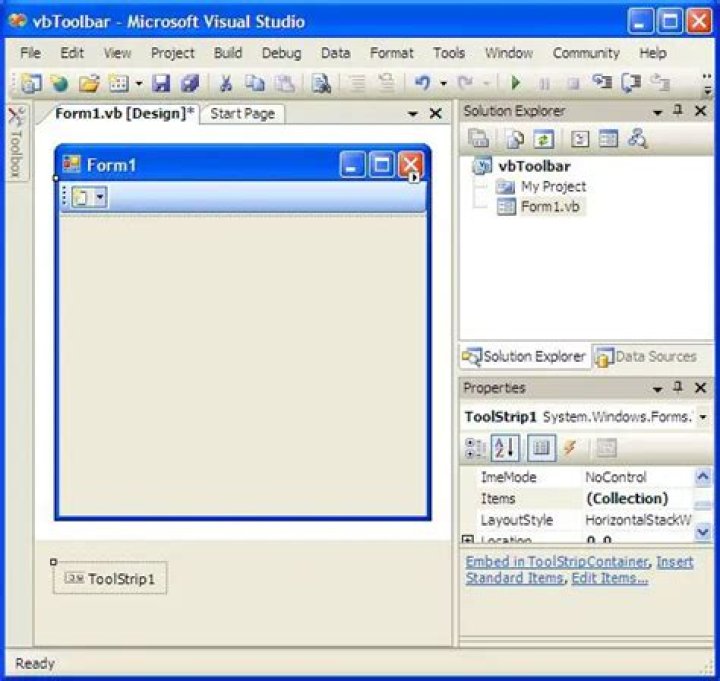Open the active documents list dropdown arrow
This screenshot has width=720, height=681.
point(413,113)
